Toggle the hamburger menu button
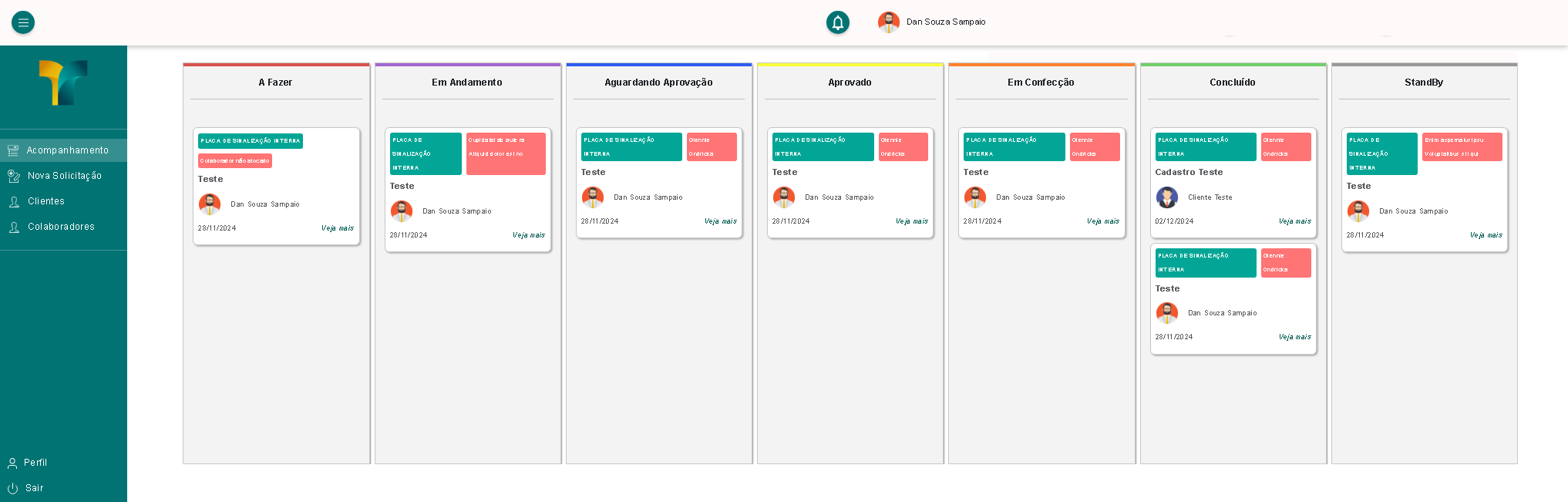Viewport: 1568px width, 502px height. click(23, 22)
